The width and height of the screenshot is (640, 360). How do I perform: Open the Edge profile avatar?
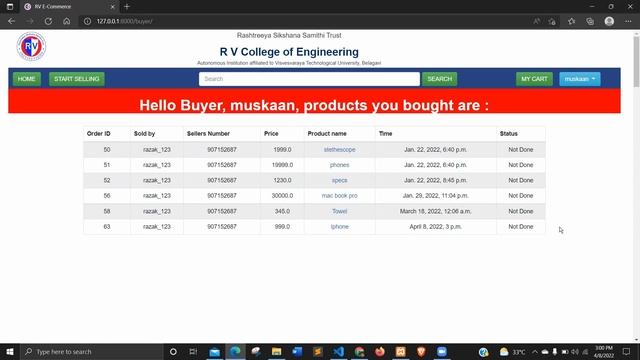(x=609, y=21)
